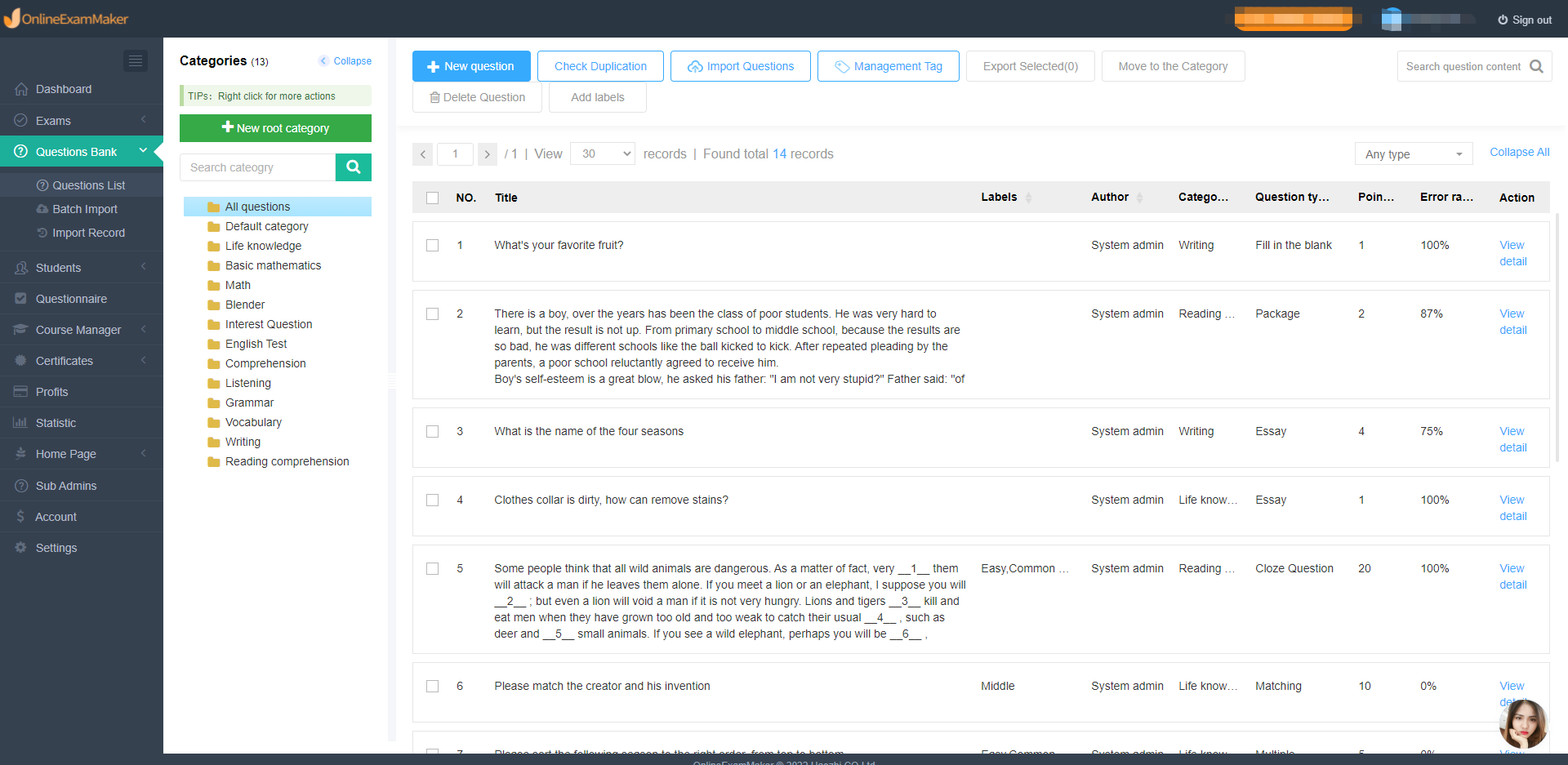The height and width of the screenshot is (765, 1568).
Task: Open the support chat avatar
Action: [1523, 723]
